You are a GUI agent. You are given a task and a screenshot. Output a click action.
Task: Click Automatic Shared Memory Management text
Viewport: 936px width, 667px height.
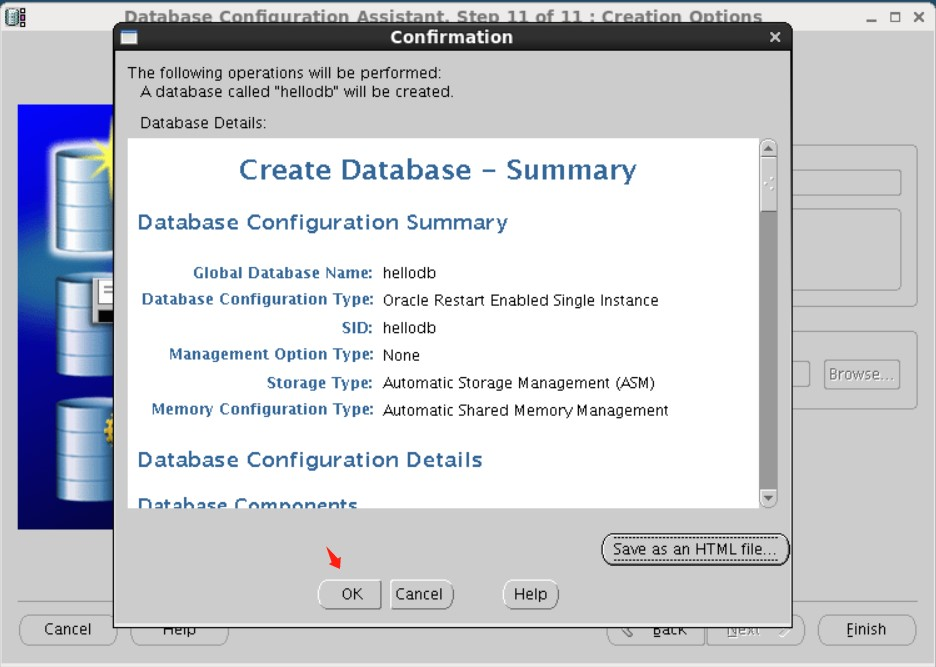point(525,410)
